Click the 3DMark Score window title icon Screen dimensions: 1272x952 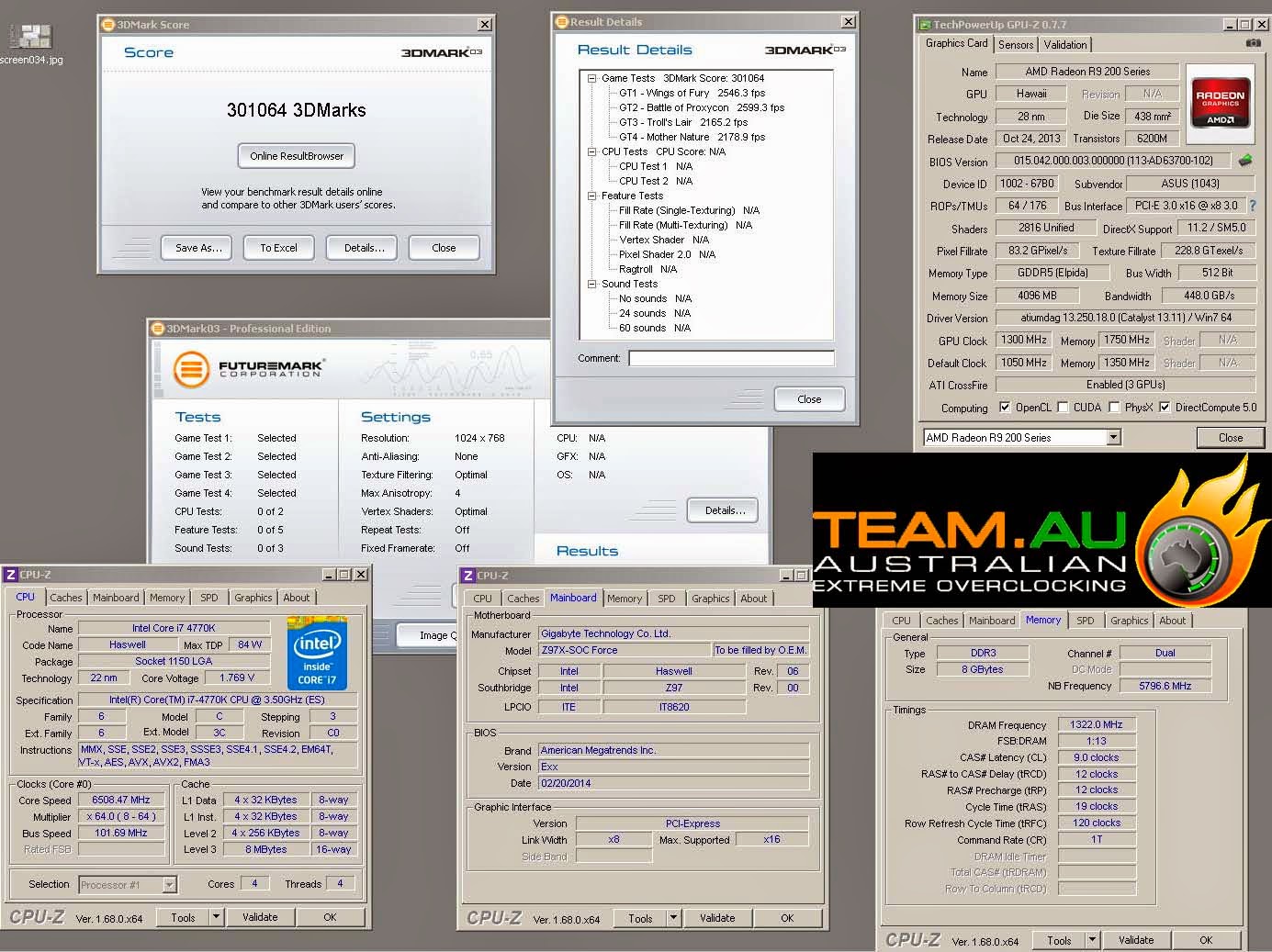pyautogui.click(x=108, y=25)
